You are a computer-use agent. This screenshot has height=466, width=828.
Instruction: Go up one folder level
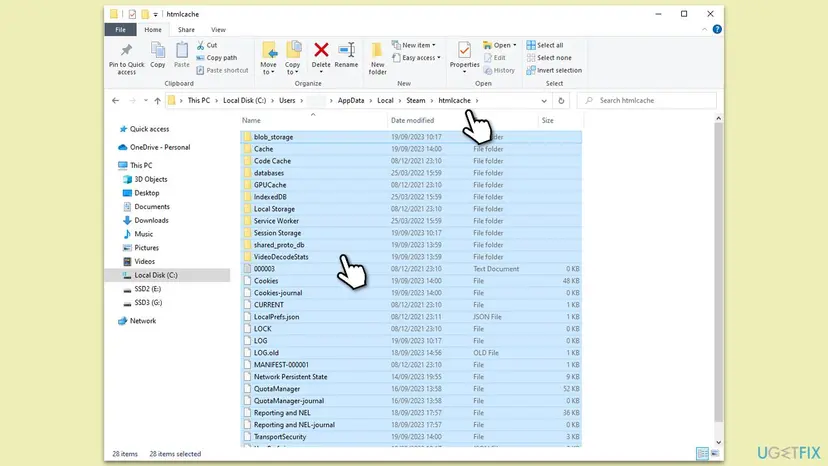point(157,100)
